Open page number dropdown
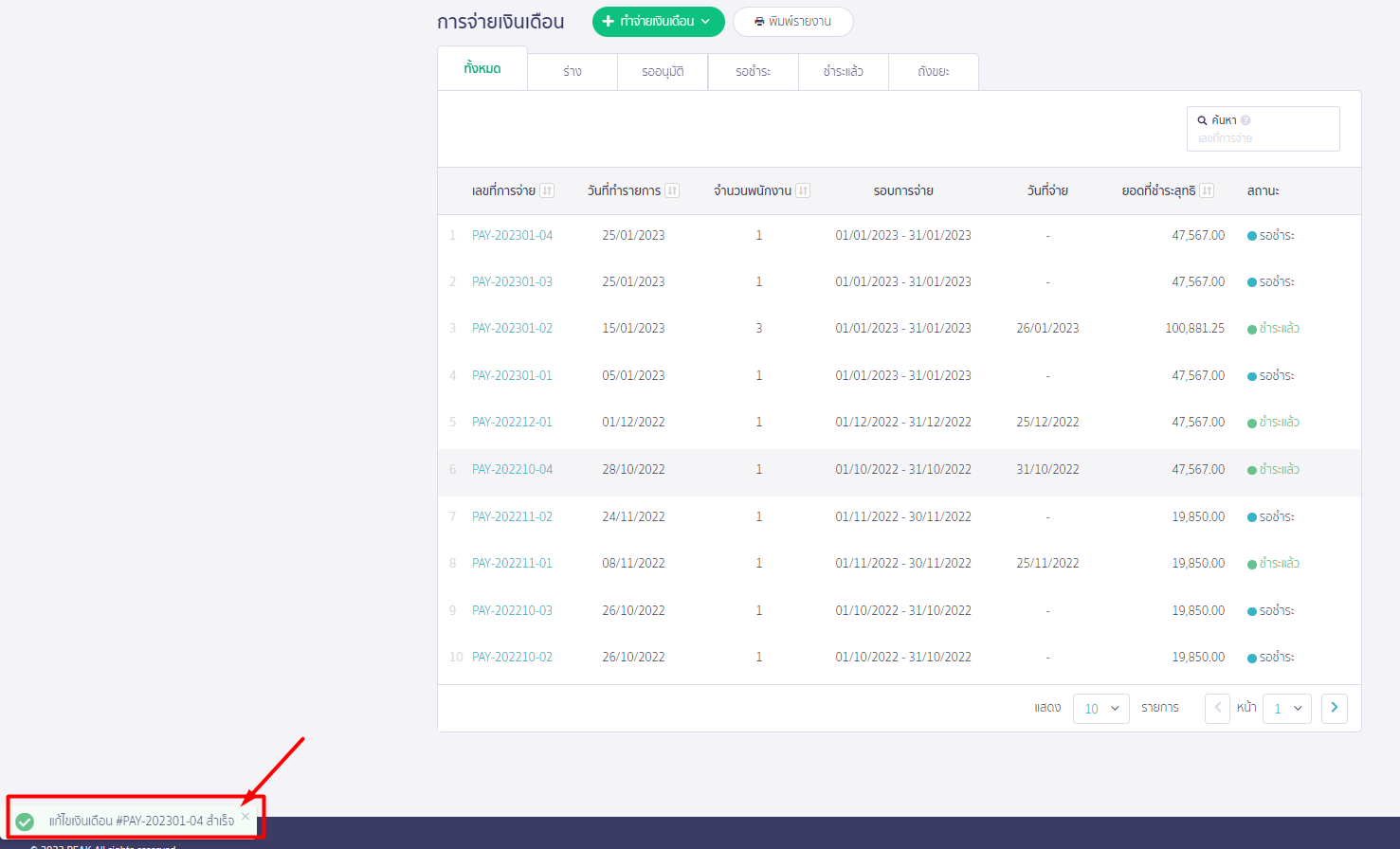Screen dimensions: 1400x849 1286,709
